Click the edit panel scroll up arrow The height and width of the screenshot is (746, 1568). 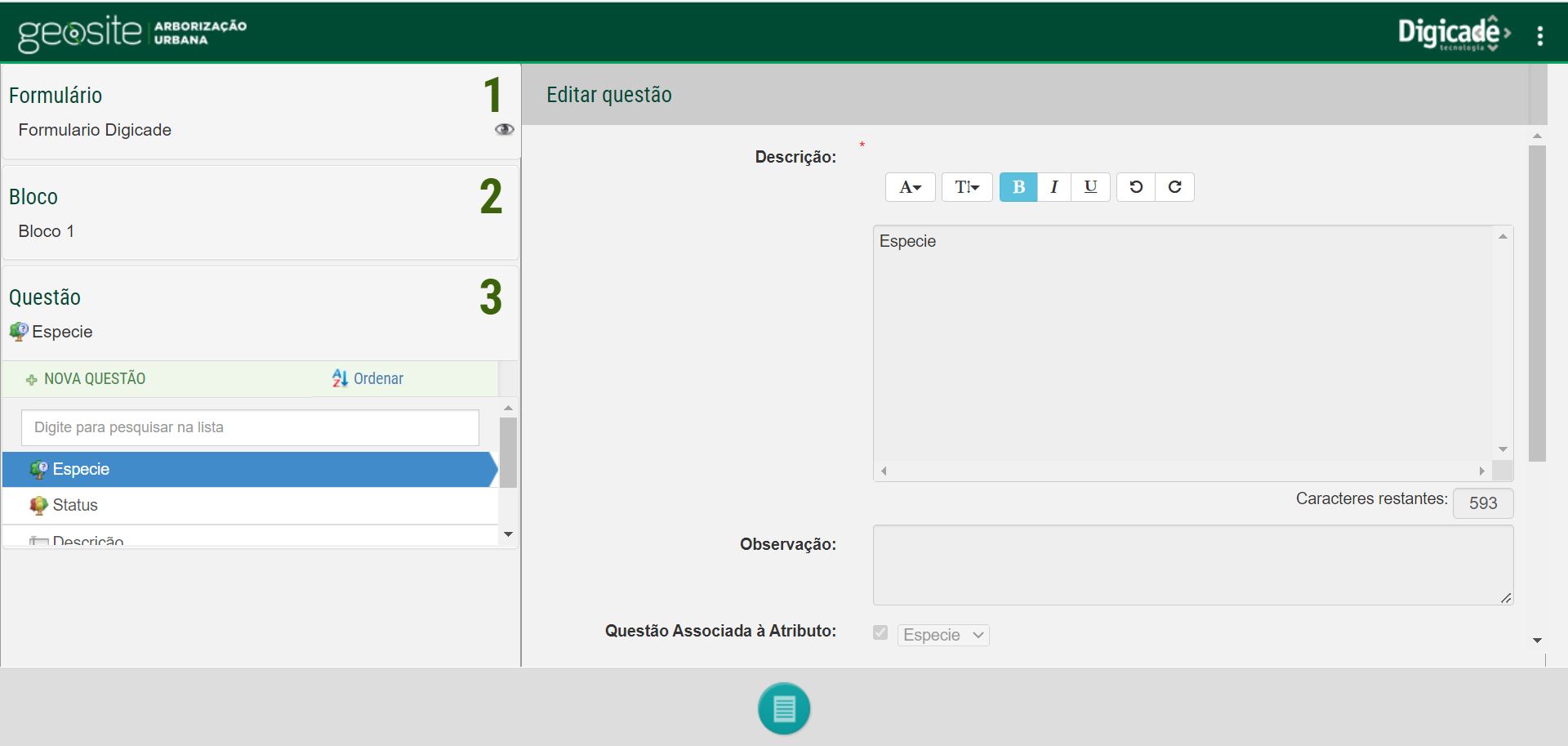[1537, 136]
